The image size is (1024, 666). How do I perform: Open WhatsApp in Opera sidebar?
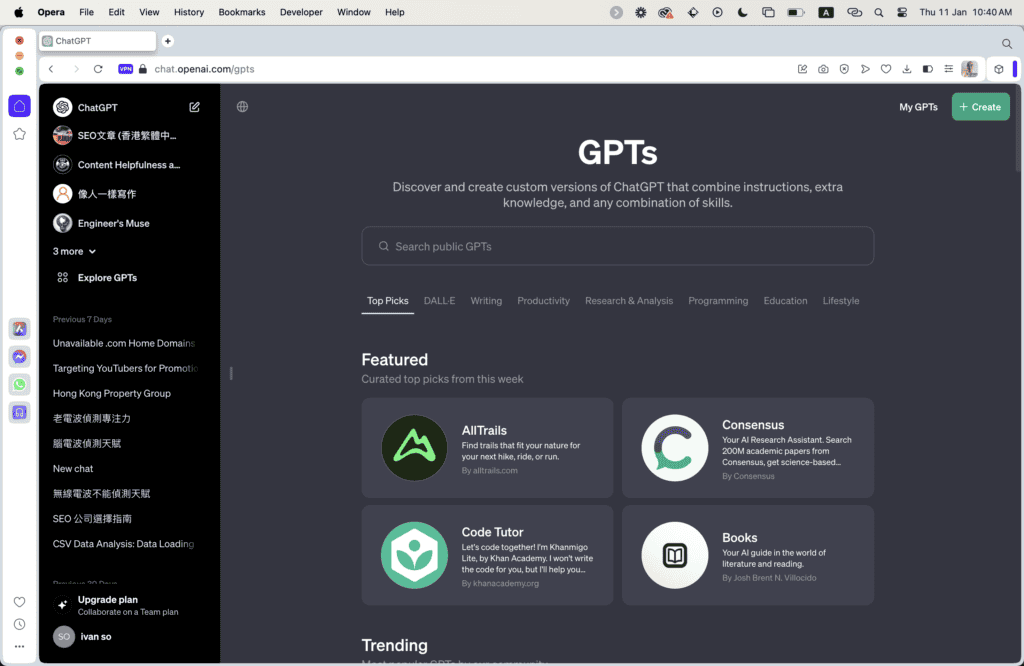coord(20,385)
